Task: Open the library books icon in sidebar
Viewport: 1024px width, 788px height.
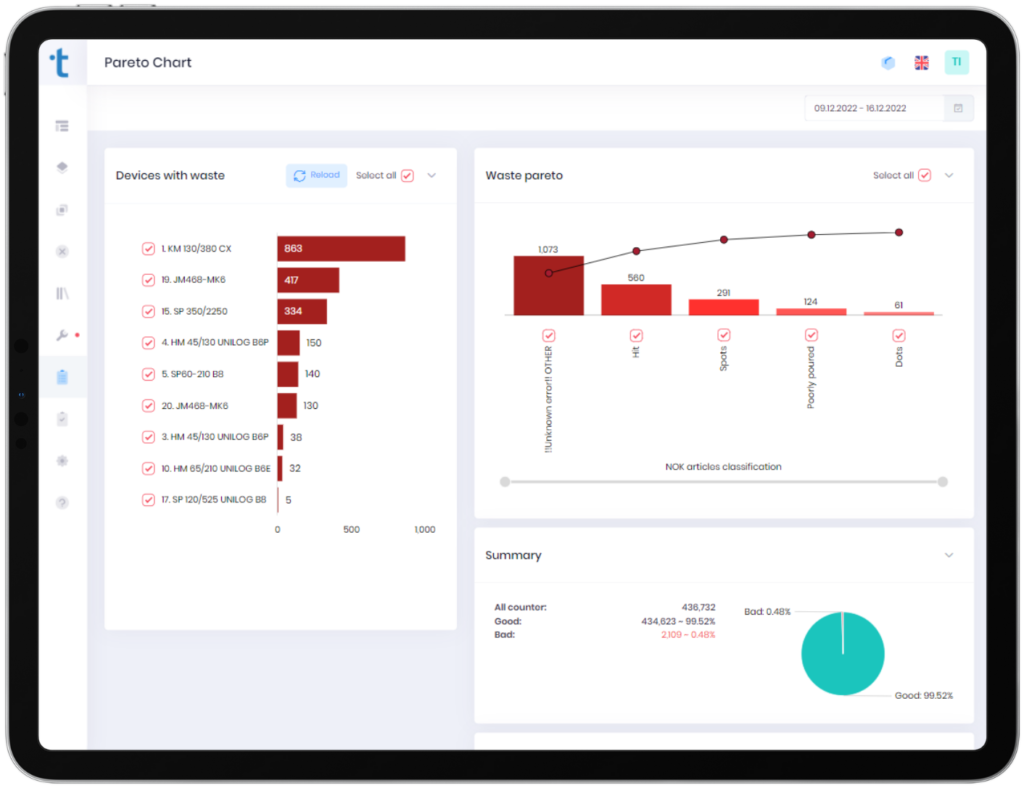Action: point(62,293)
